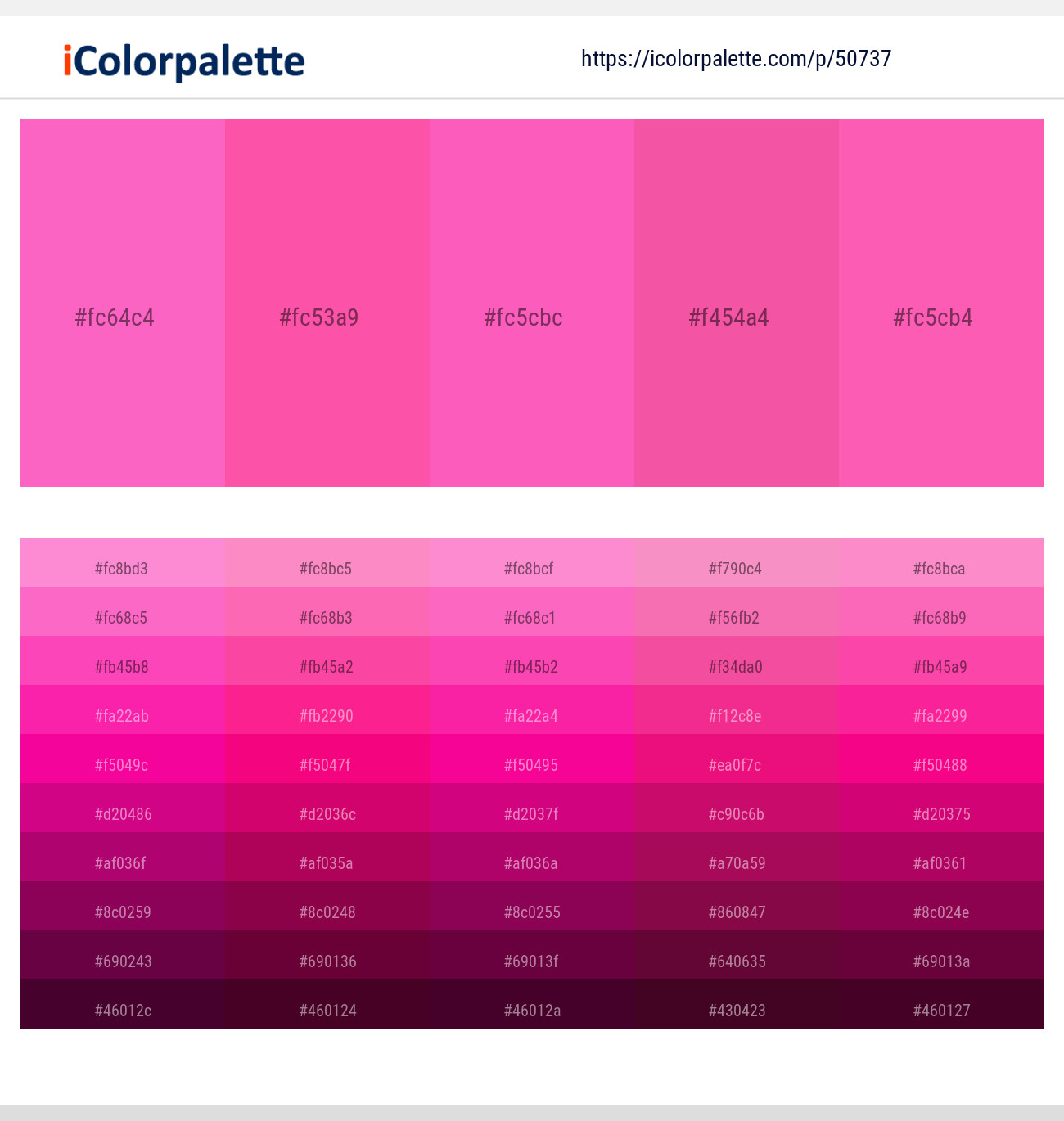This screenshot has height=1121, width=1064.
Task: Click the #fc68b9 shade cell
Action: coord(940,617)
